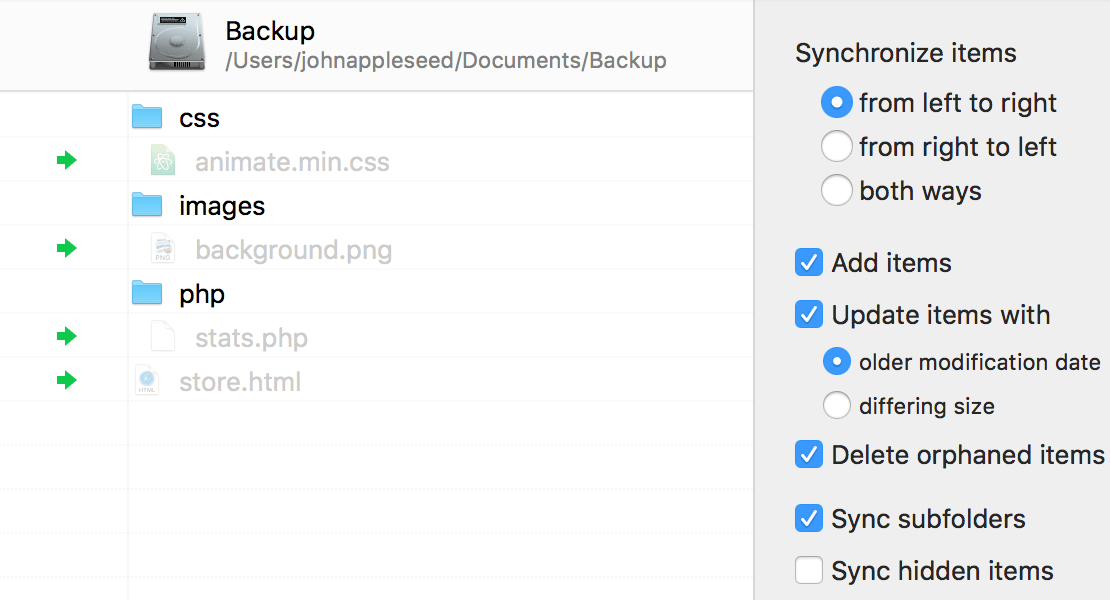Enable 'Sync hidden items'

pyautogui.click(x=809, y=570)
